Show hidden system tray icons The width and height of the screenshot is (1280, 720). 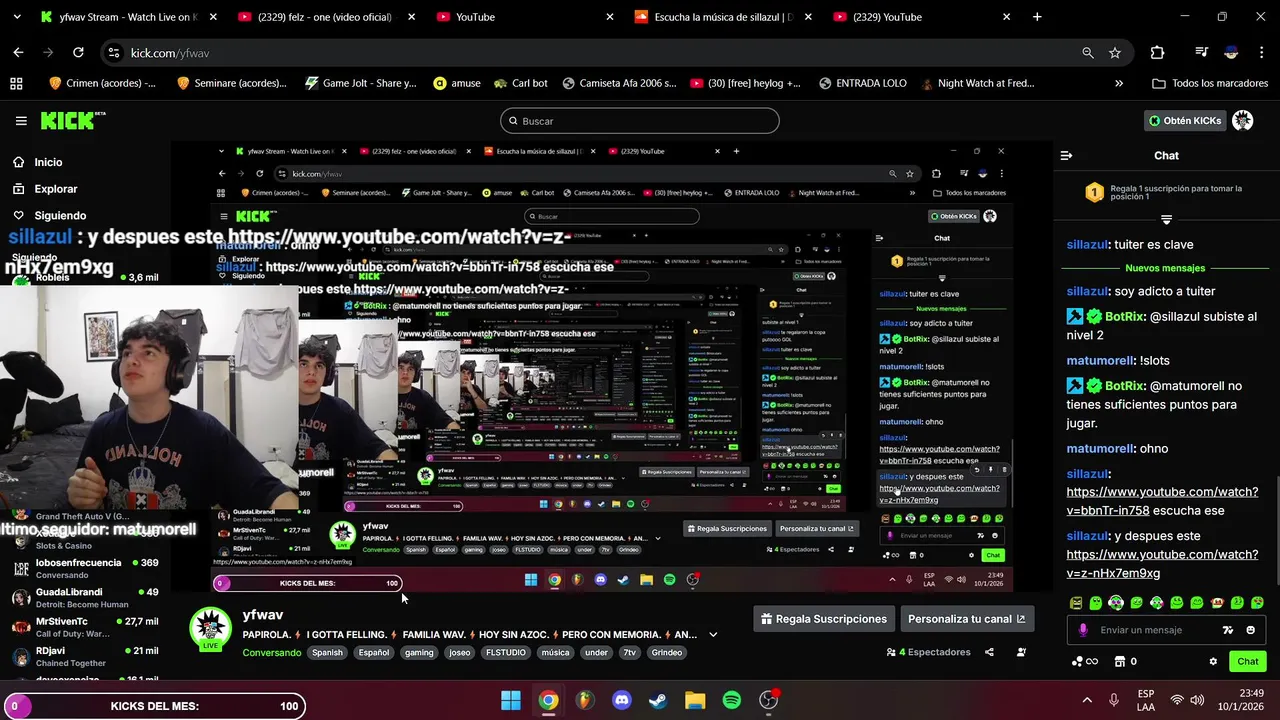point(1087,700)
